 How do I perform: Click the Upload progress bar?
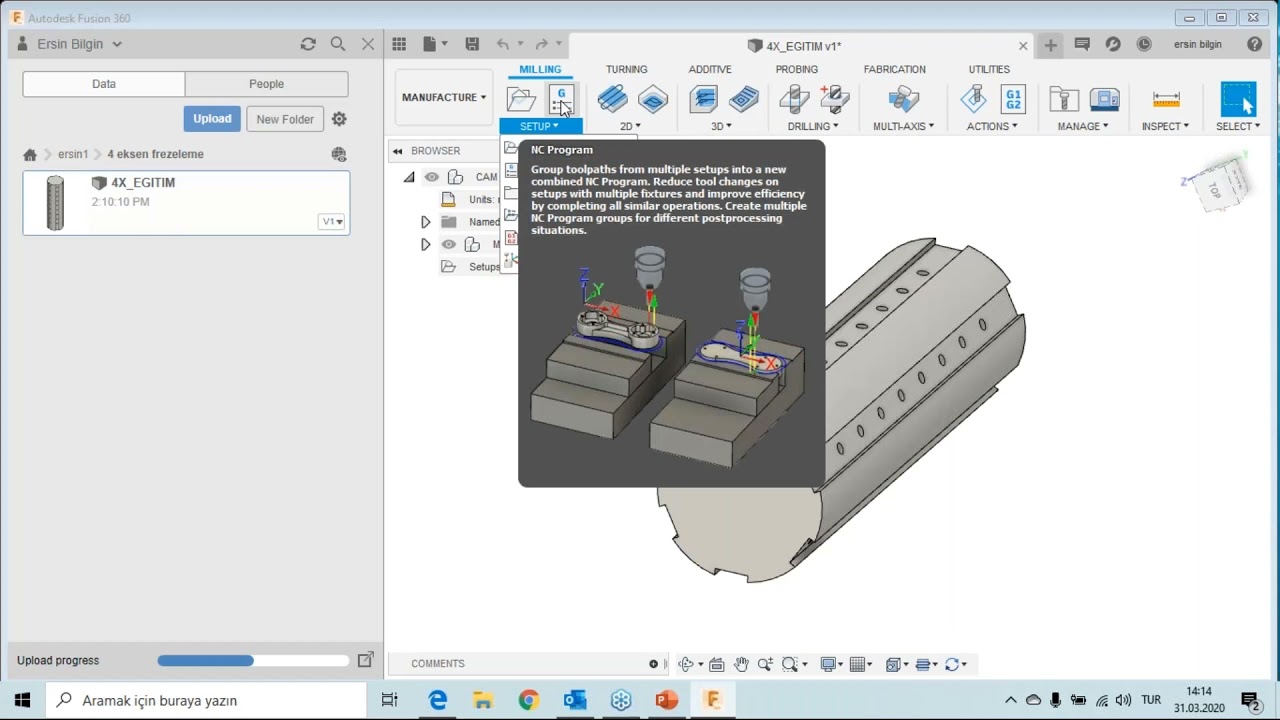tap(253, 660)
